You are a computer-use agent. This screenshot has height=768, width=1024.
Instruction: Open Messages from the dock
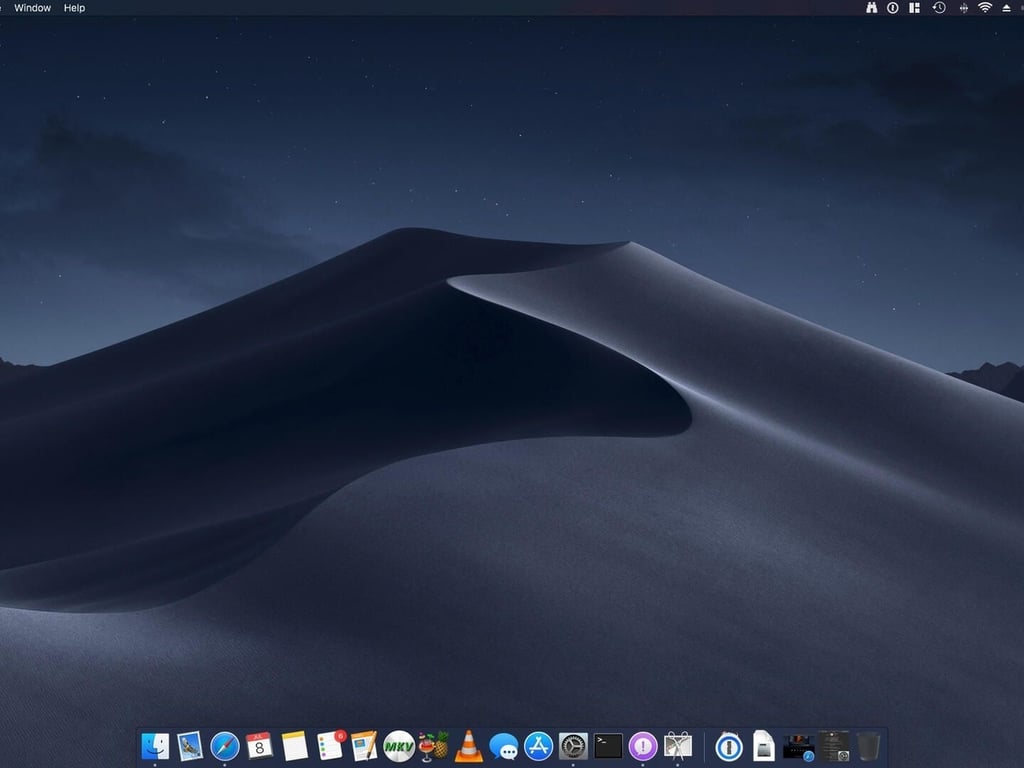(504, 746)
